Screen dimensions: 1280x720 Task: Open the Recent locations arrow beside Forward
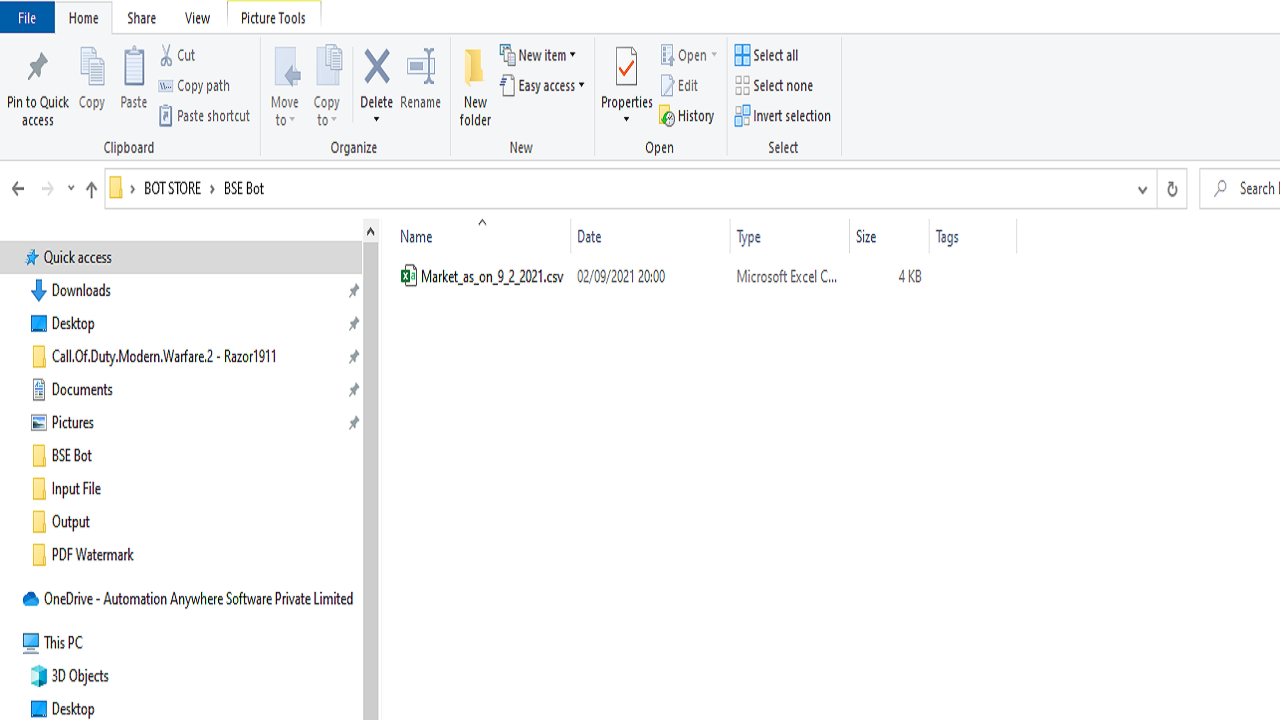pyautogui.click(x=70, y=189)
